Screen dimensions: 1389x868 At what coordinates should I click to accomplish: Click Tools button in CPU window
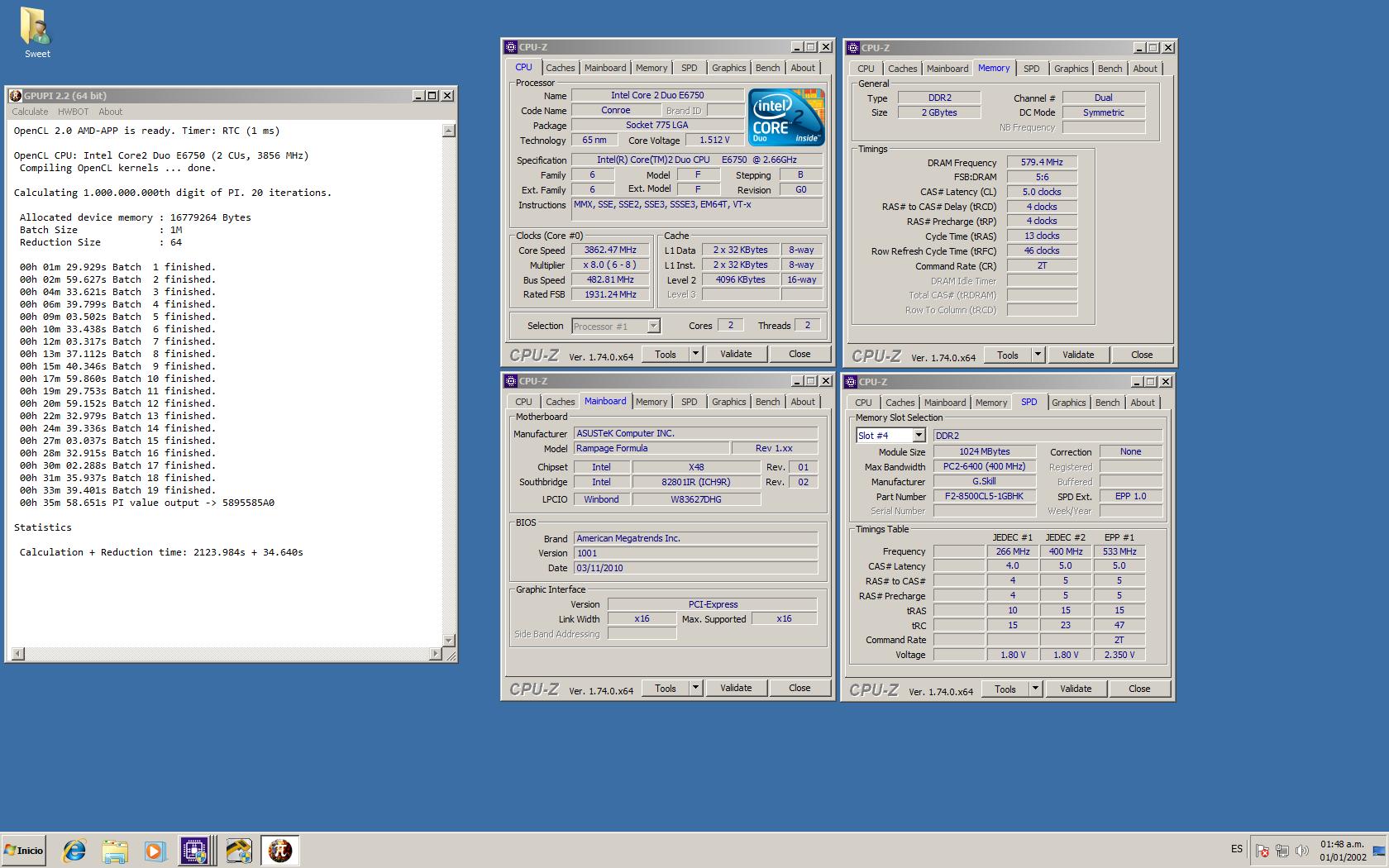click(x=666, y=354)
